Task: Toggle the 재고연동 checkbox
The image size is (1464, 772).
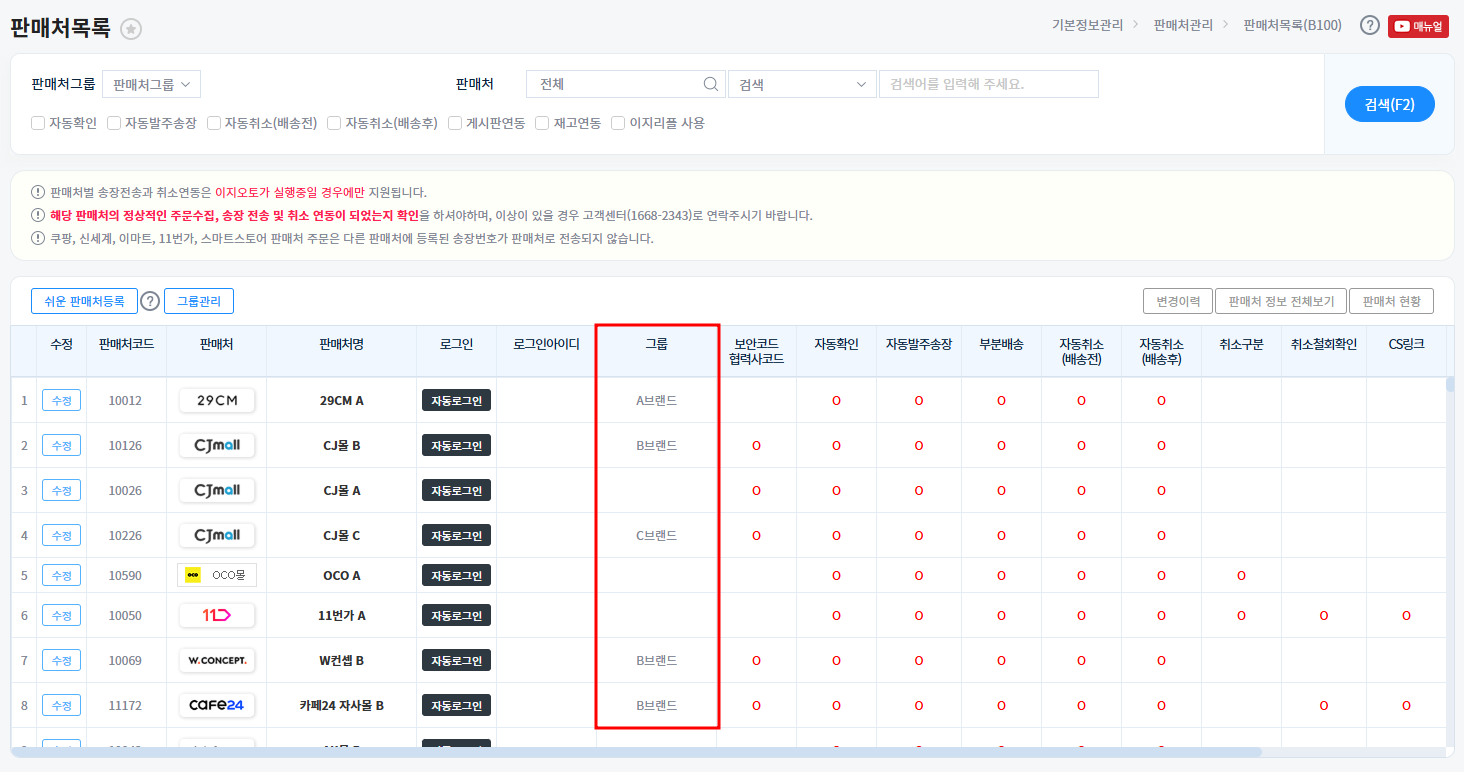Action: click(x=542, y=123)
